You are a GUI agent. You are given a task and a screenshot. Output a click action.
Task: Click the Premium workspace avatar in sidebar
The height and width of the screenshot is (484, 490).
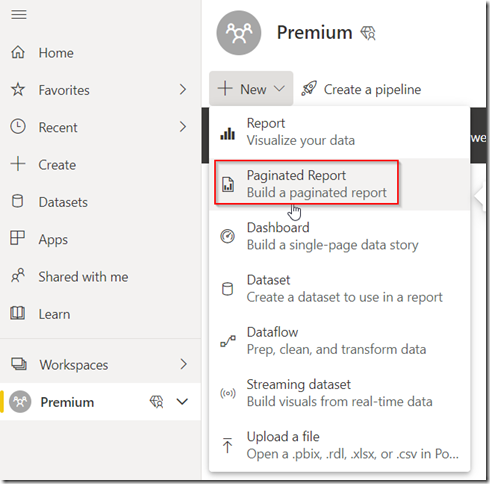click(x=20, y=402)
